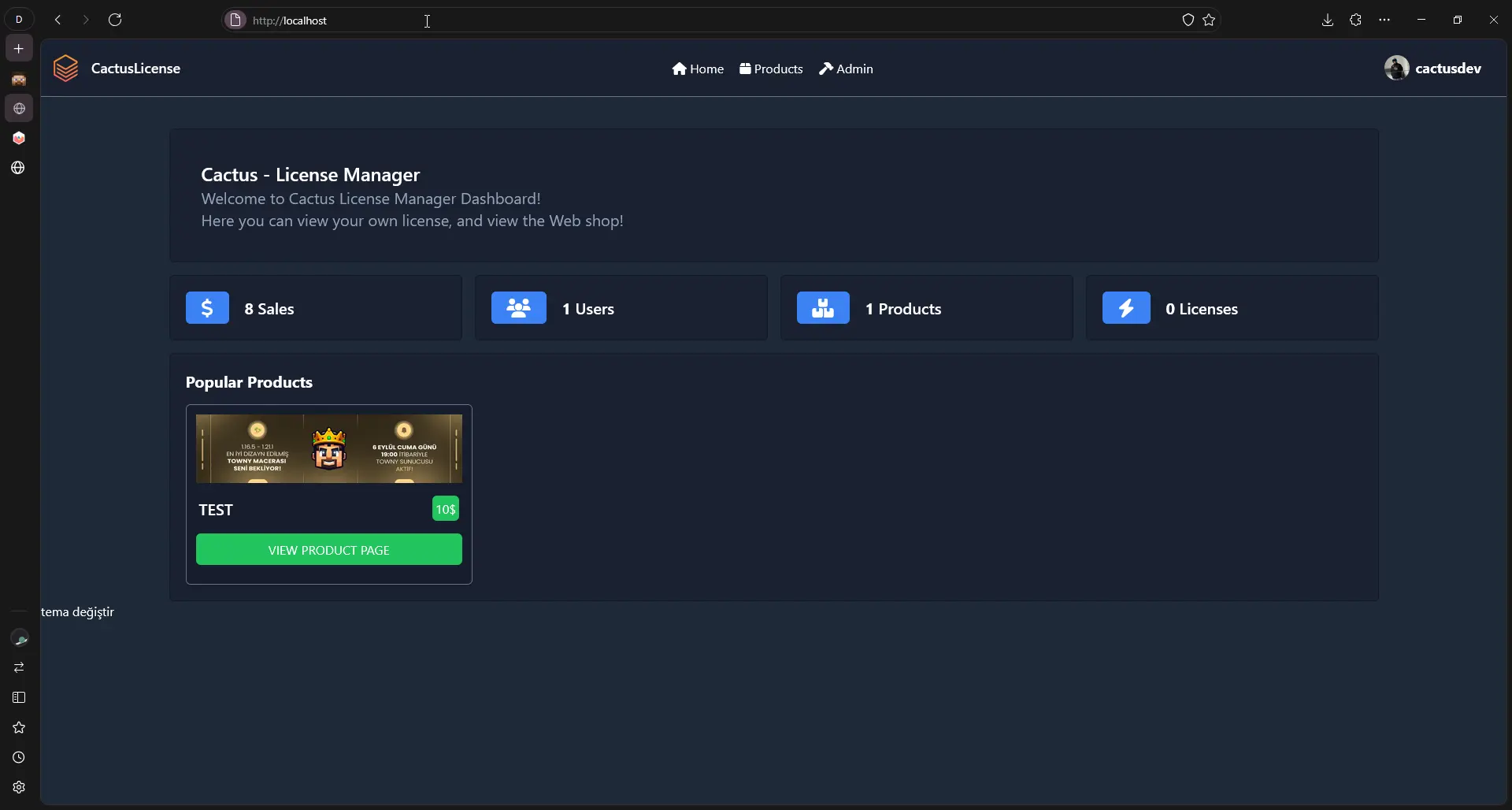
Task: Click the CactusLicense brand name
Action: tap(135, 69)
